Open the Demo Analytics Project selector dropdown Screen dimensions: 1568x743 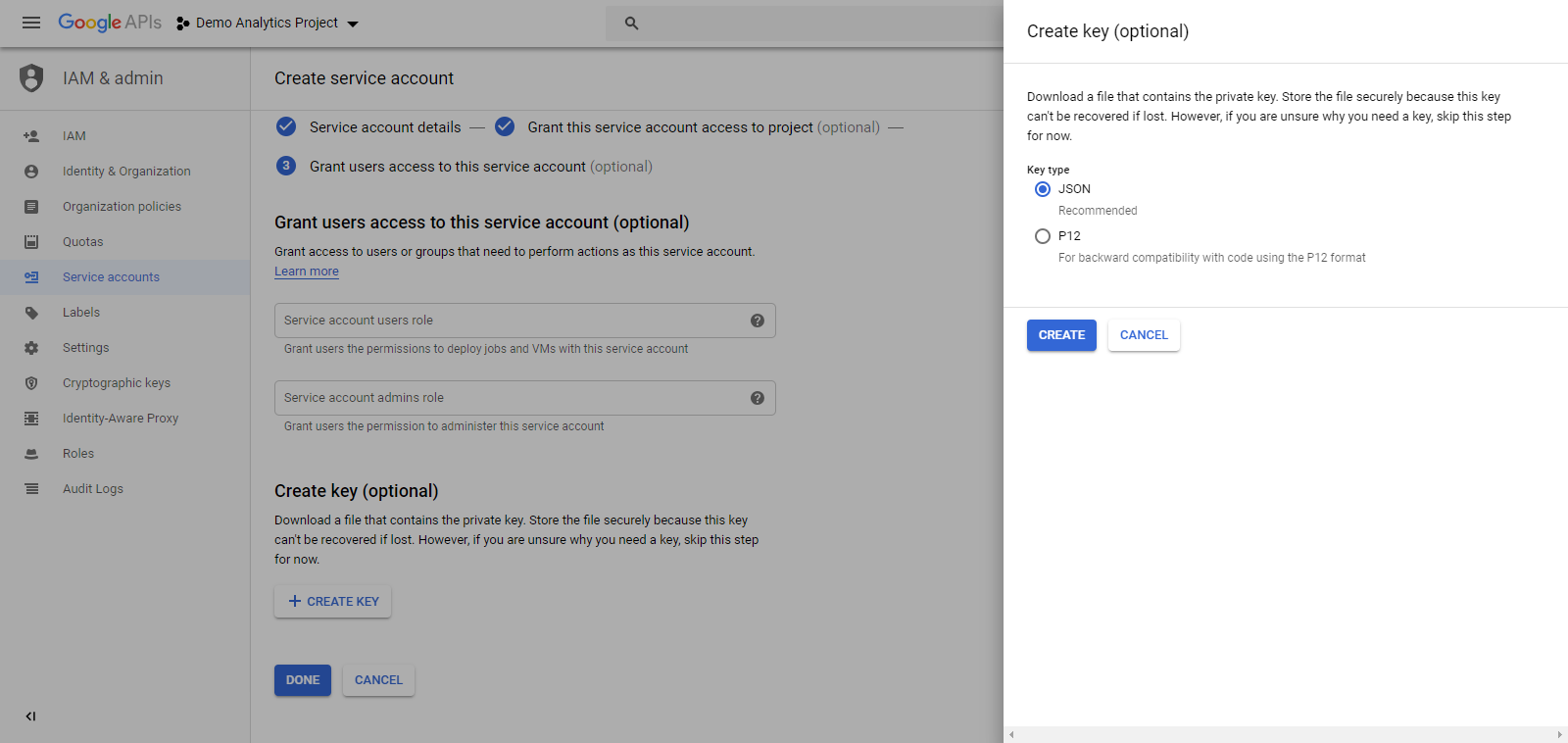(268, 24)
